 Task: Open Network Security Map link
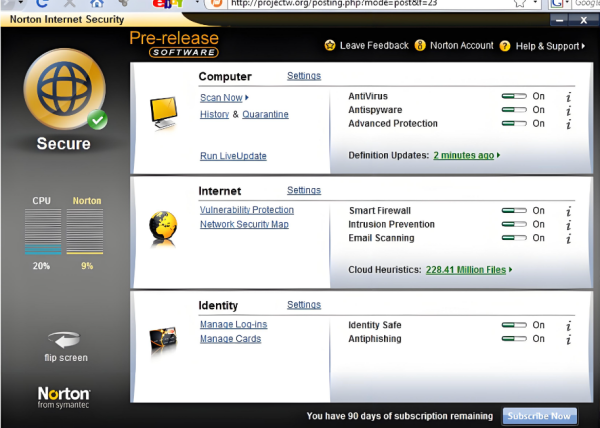coord(244,224)
